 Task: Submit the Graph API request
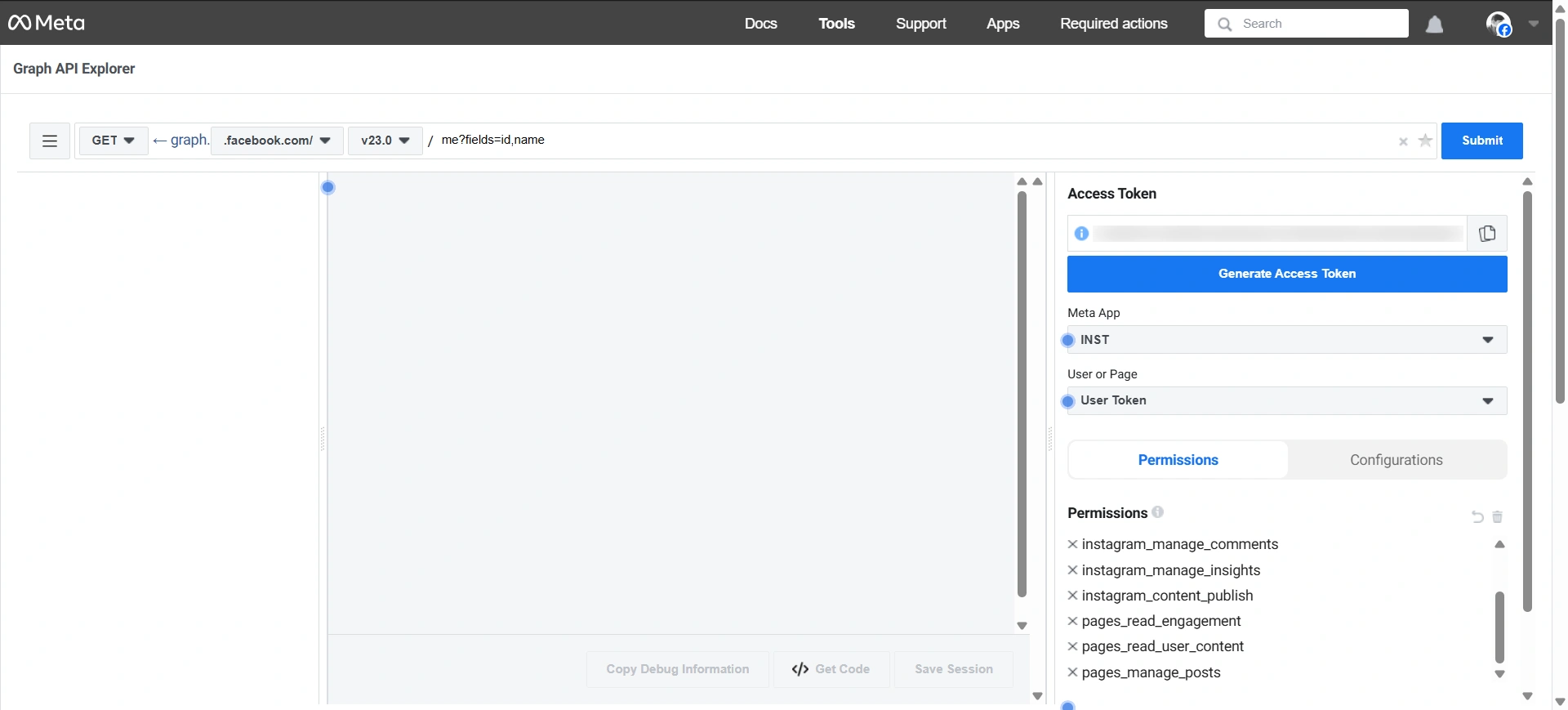(x=1482, y=141)
